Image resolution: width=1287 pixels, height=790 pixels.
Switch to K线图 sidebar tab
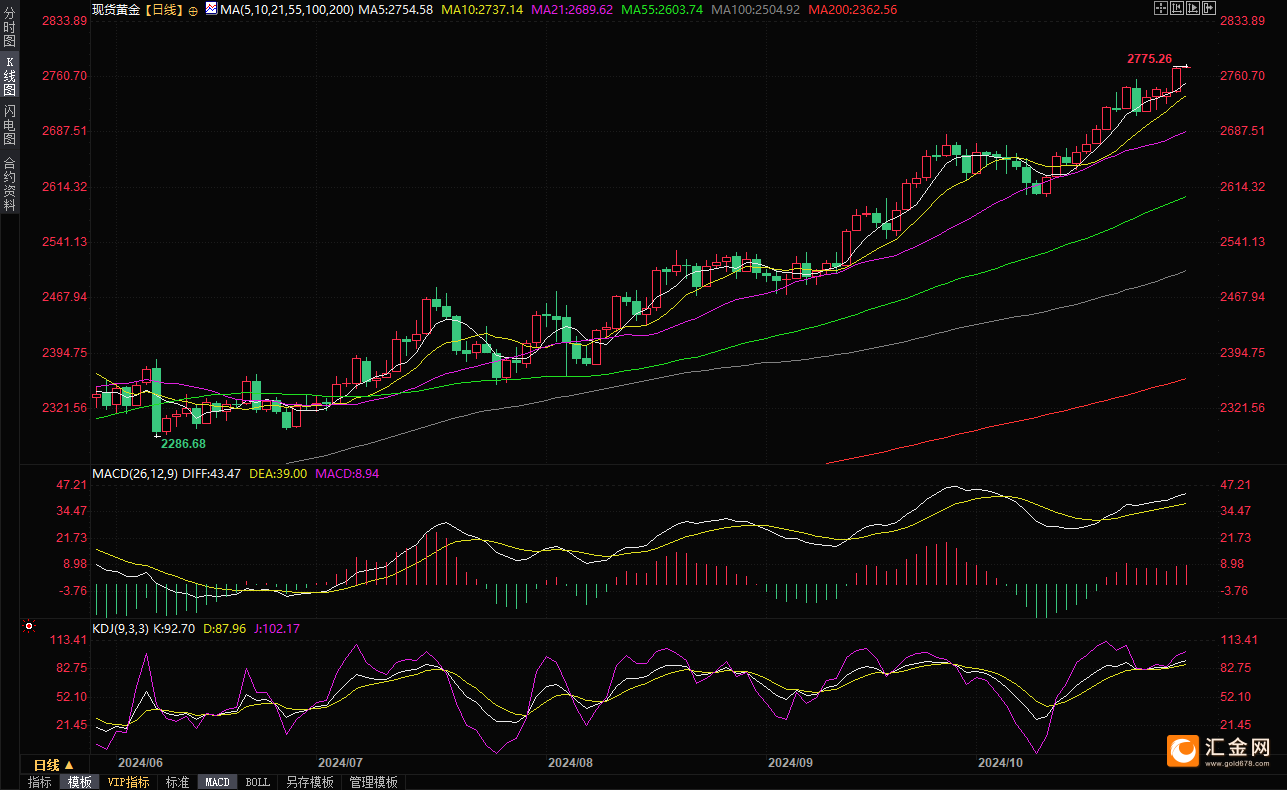(x=10, y=76)
